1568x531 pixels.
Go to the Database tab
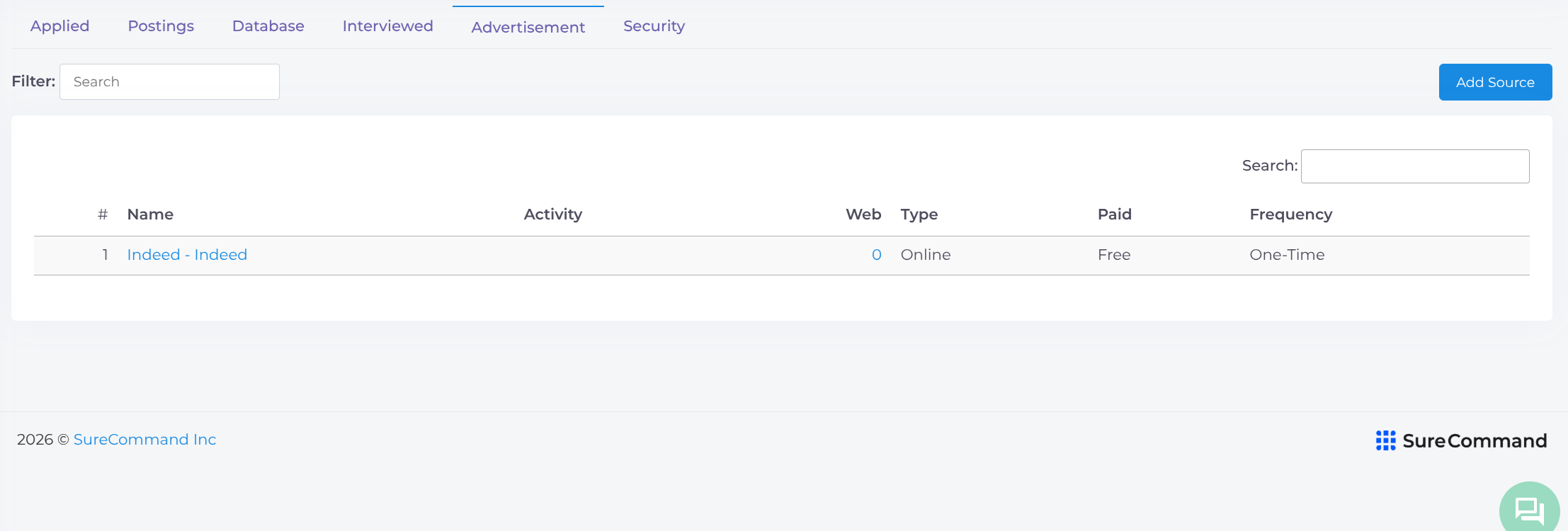tap(268, 26)
